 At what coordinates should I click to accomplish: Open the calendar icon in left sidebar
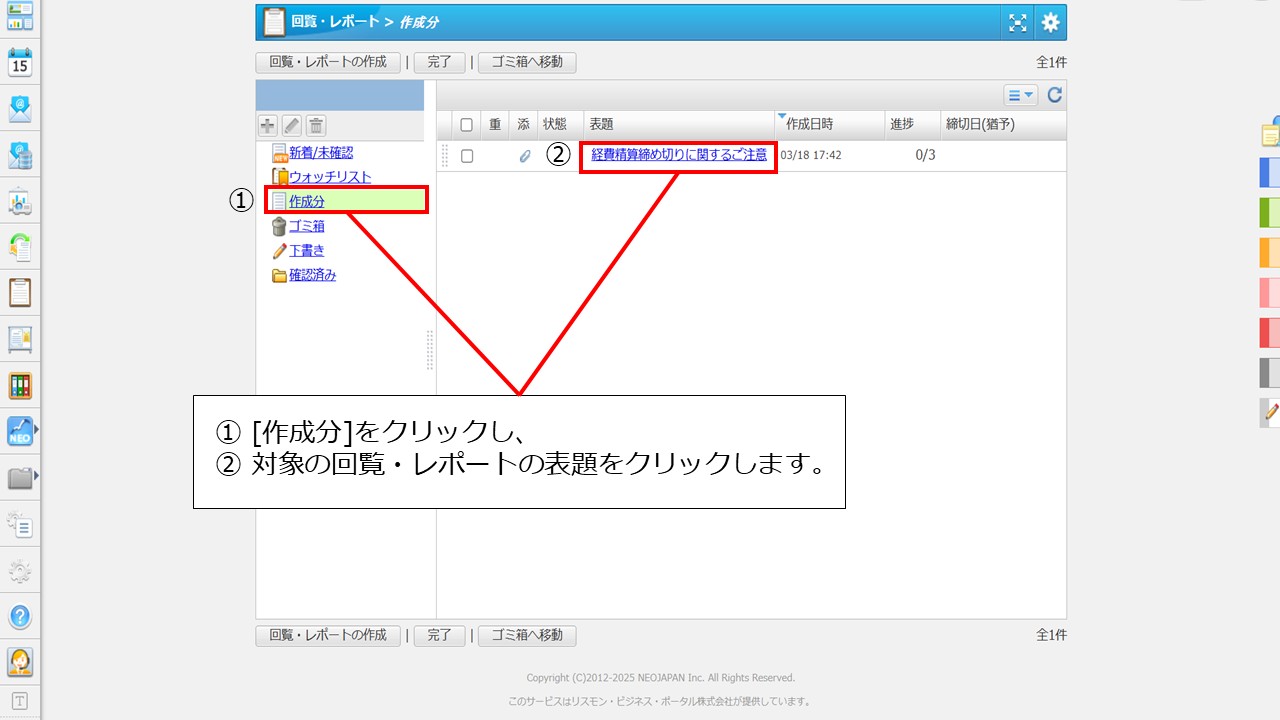pos(20,63)
